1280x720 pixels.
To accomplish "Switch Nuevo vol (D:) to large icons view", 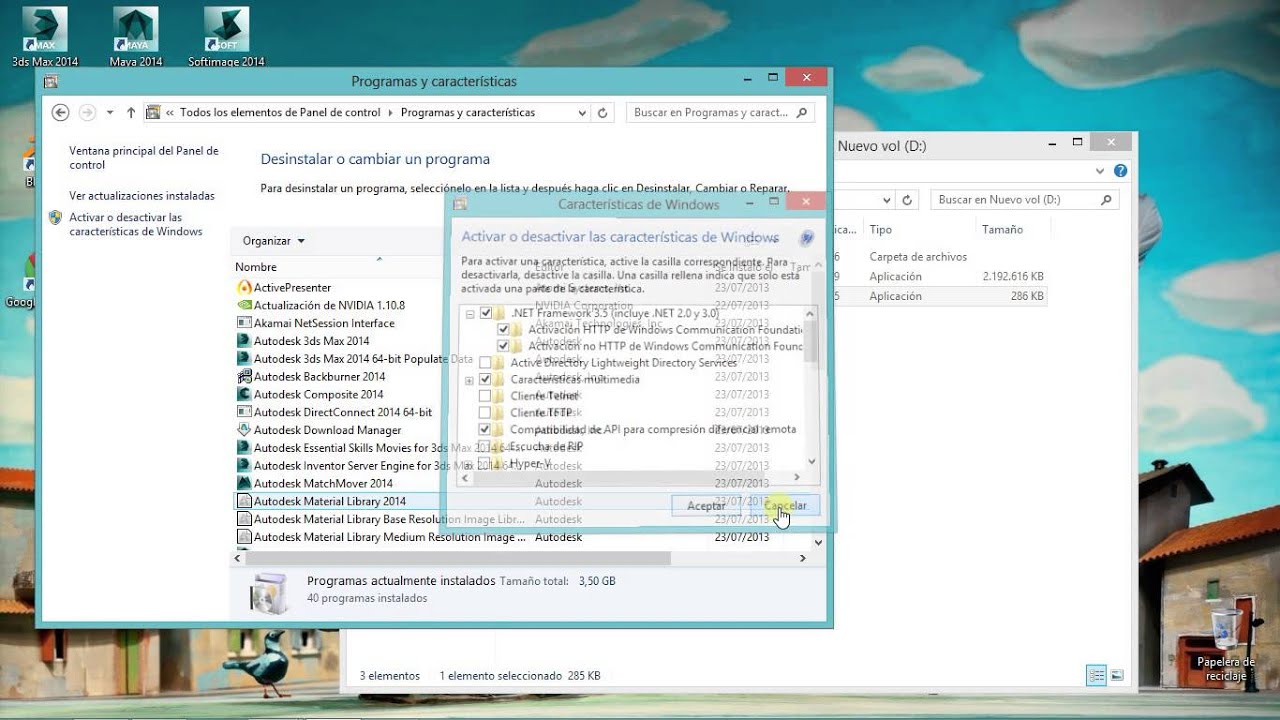I will click(x=1117, y=675).
